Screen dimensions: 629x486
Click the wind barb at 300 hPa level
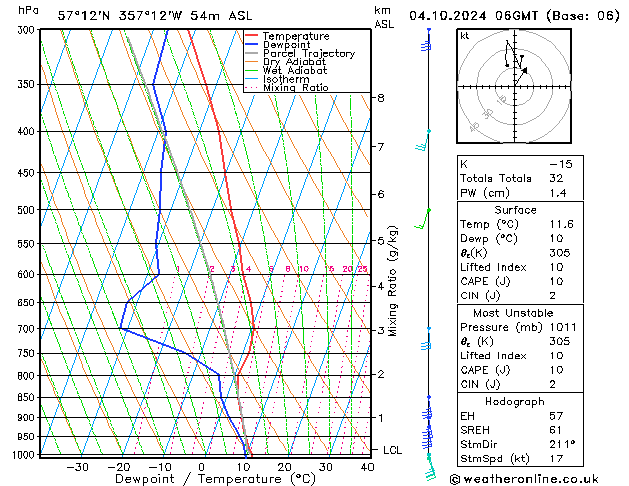tap(426, 40)
